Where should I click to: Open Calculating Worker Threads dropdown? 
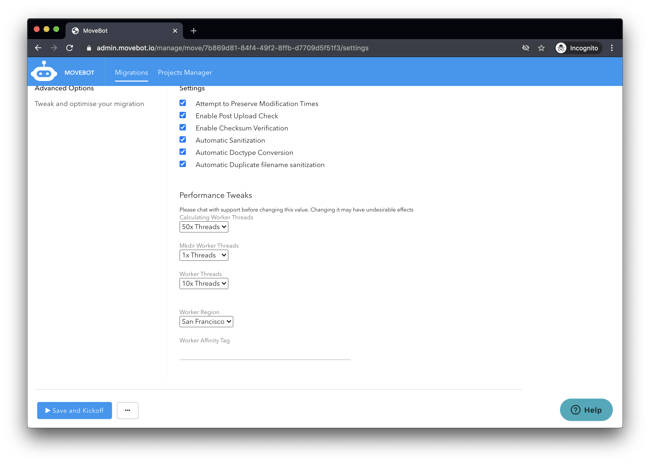(204, 227)
